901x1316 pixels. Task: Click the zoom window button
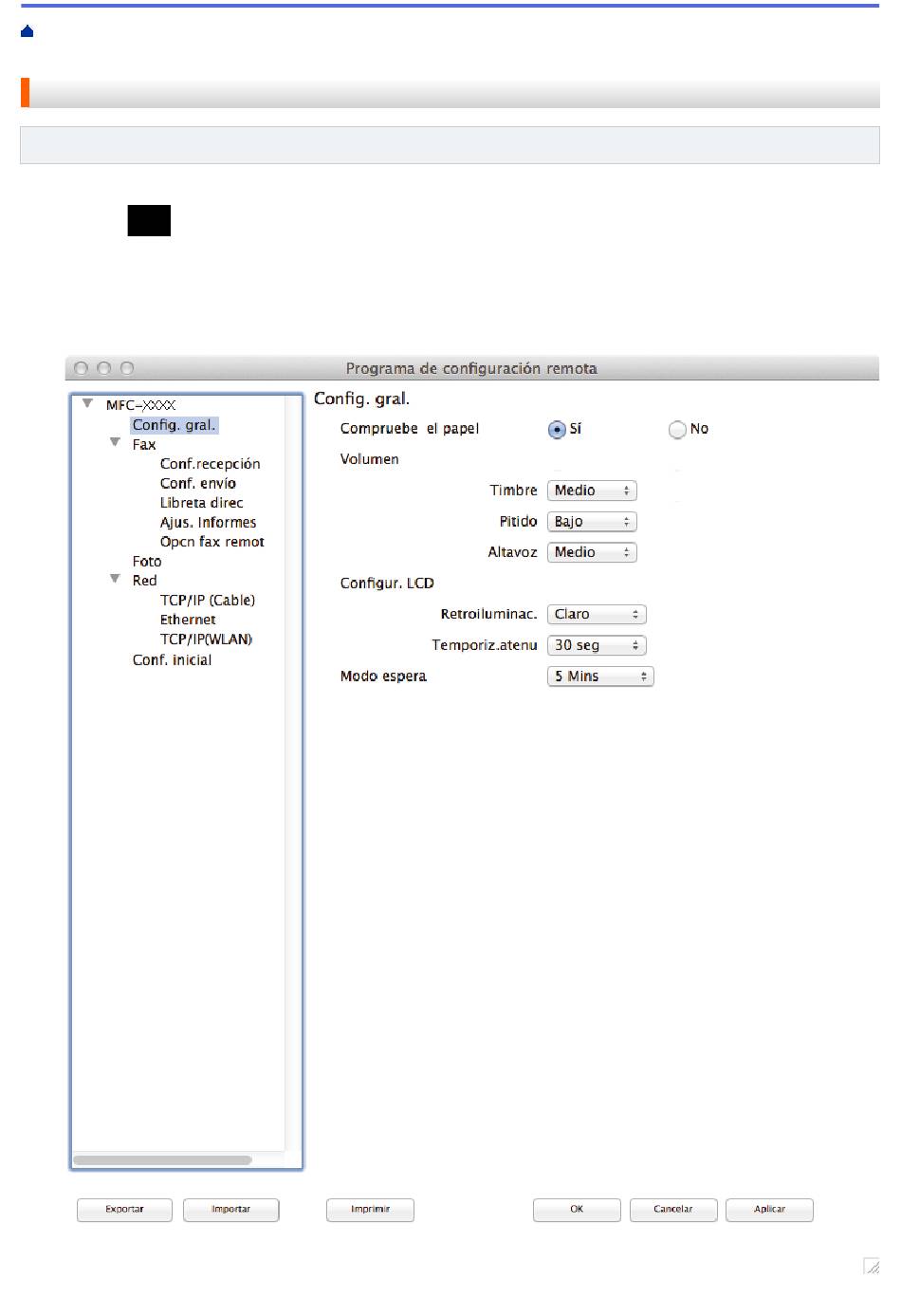click(127, 368)
